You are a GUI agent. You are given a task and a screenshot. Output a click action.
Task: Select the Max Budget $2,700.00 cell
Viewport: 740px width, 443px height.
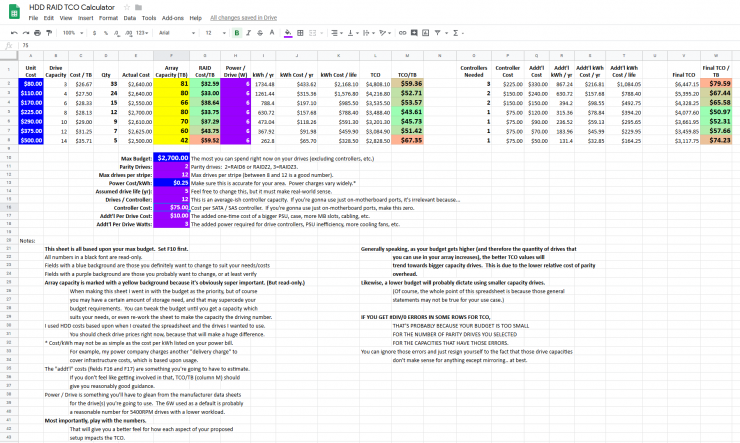click(x=171, y=158)
